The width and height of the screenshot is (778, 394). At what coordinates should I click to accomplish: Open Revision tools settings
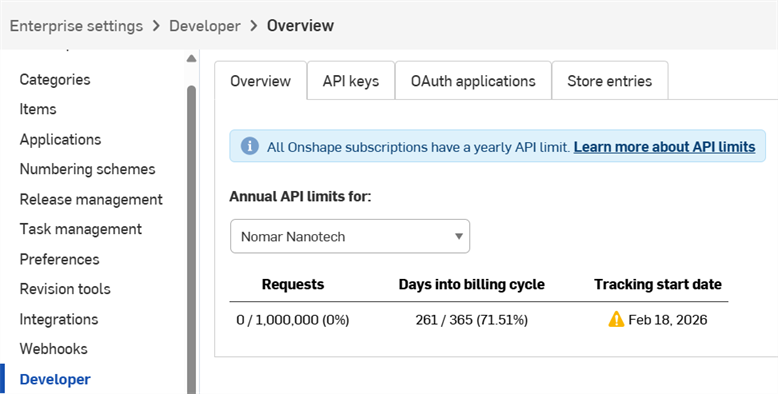65,289
